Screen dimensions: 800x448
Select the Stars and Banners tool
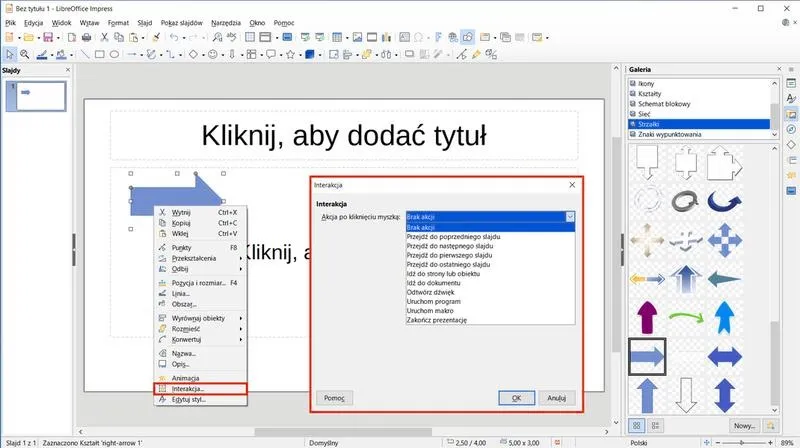point(290,54)
